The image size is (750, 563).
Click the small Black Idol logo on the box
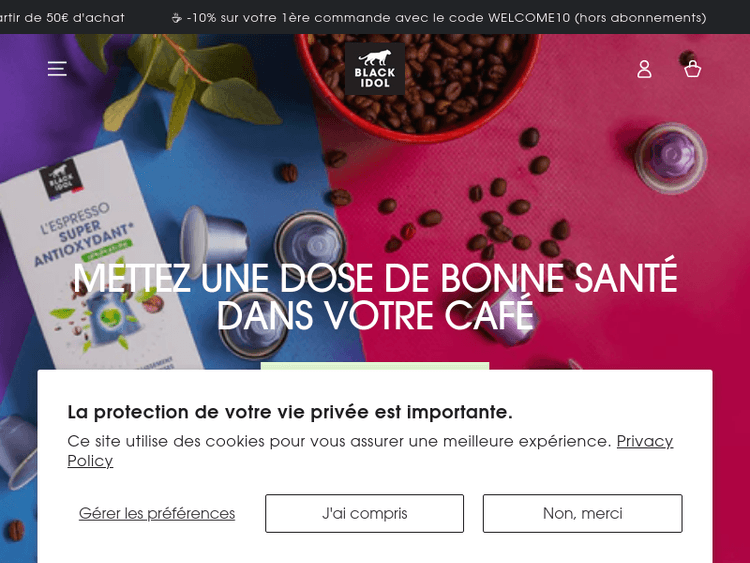coord(61,179)
